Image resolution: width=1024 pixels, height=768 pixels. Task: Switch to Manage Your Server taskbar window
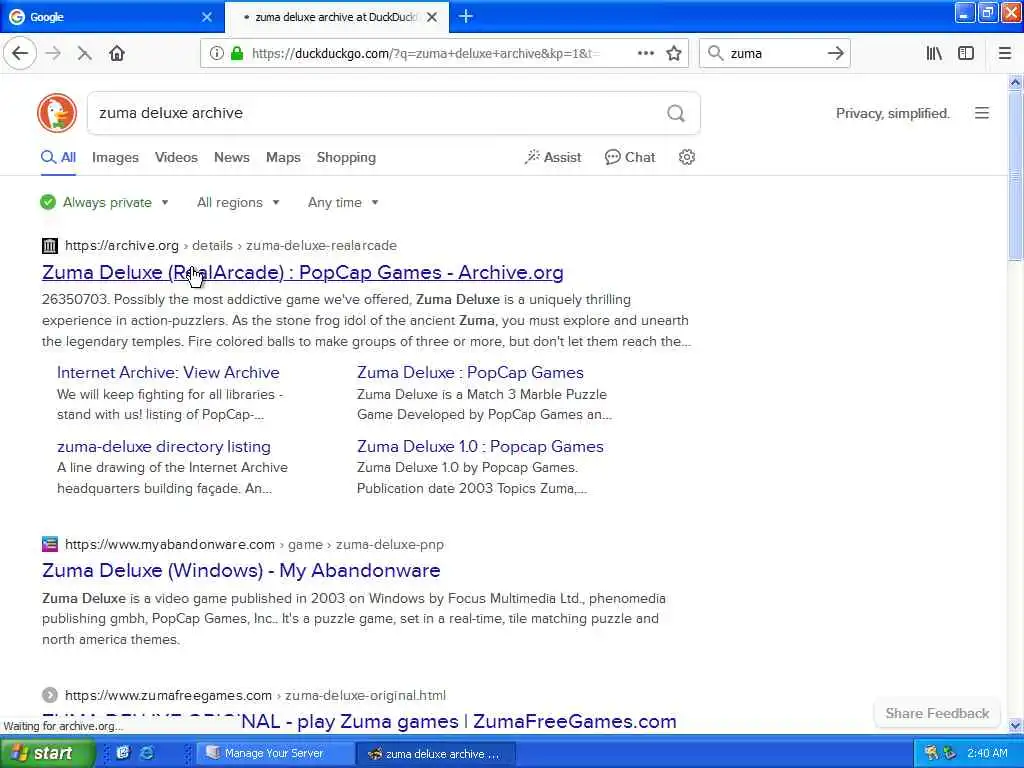click(x=273, y=754)
